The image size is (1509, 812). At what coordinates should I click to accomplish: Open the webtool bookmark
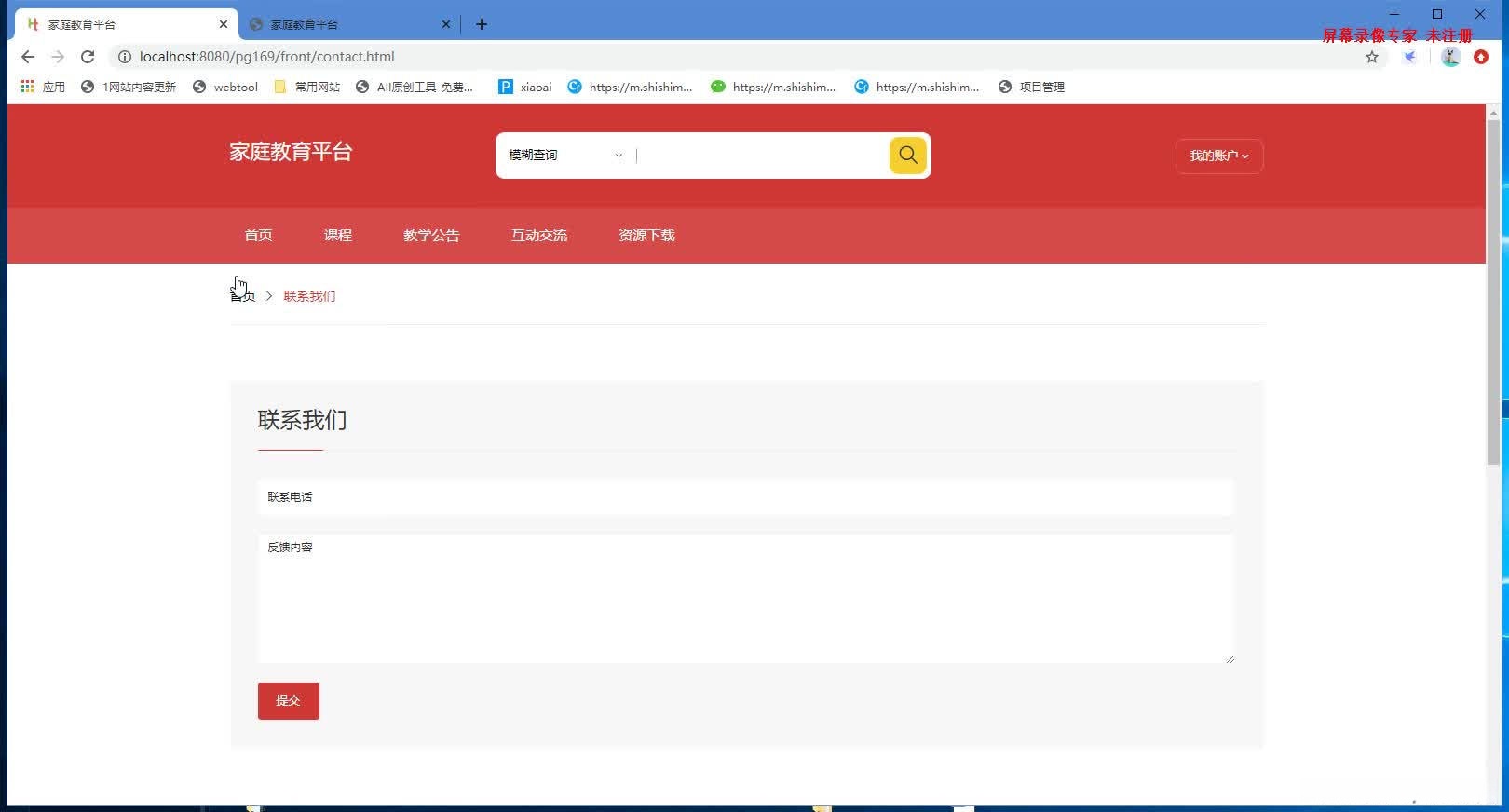point(225,87)
